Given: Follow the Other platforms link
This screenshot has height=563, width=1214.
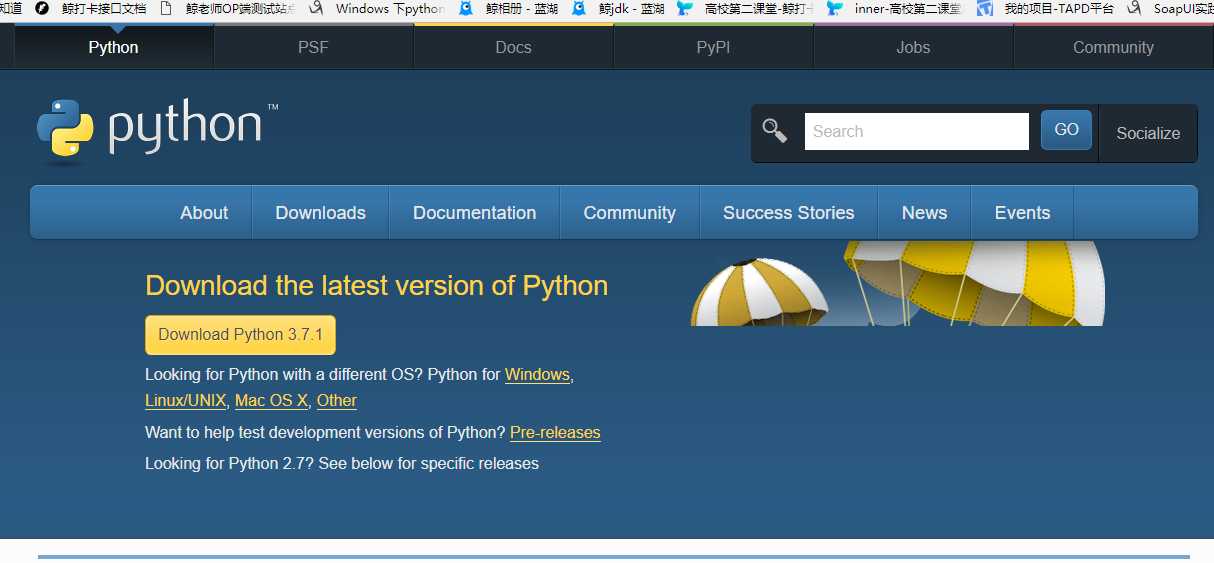Looking at the screenshot, I should tap(337, 401).
